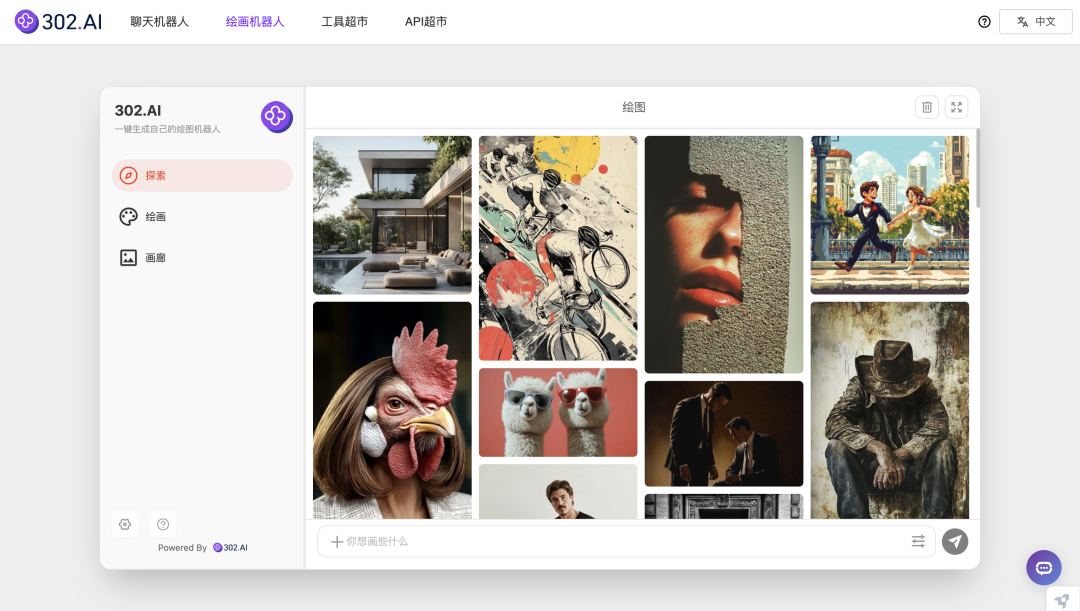
Task: Open the alpacas with sunglasses image
Action: pyautogui.click(x=558, y=412)
